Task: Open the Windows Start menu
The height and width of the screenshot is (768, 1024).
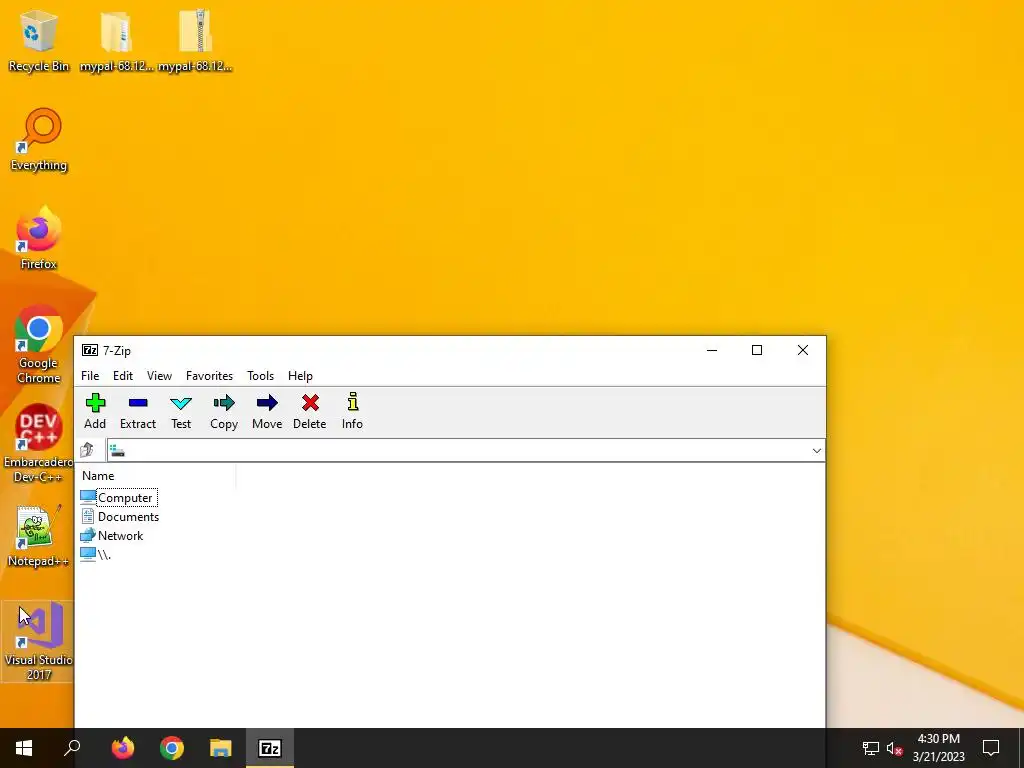Action: coord(24,748)
